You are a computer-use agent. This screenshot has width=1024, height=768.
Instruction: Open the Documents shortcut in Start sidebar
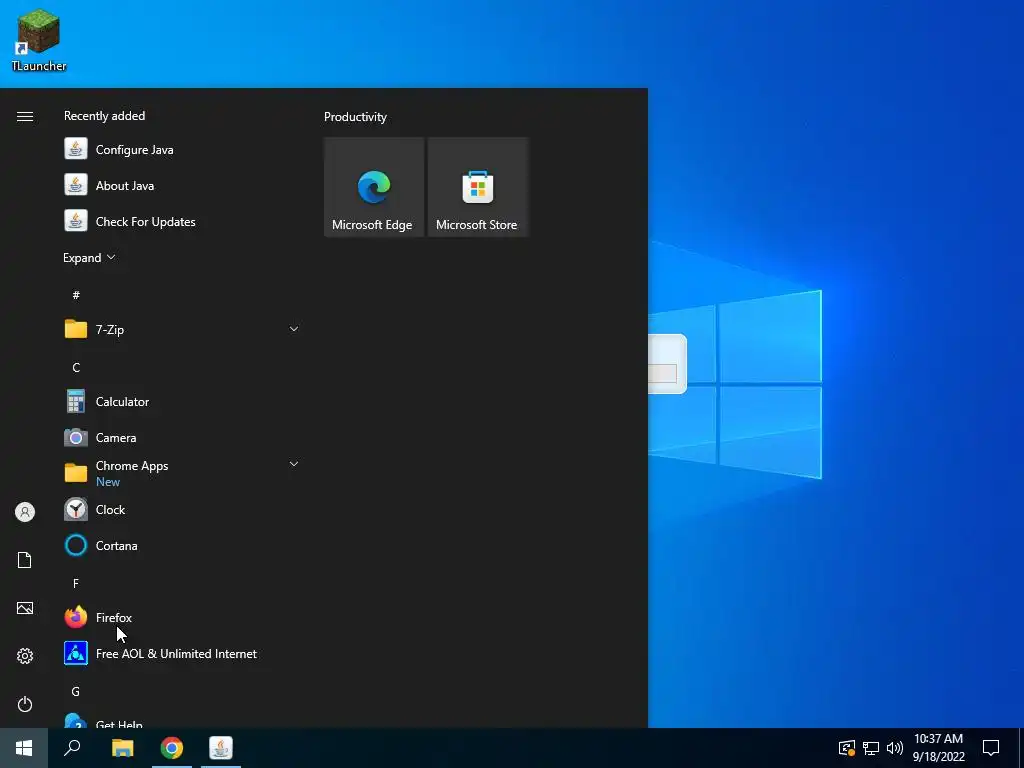(x=25, y=560)
